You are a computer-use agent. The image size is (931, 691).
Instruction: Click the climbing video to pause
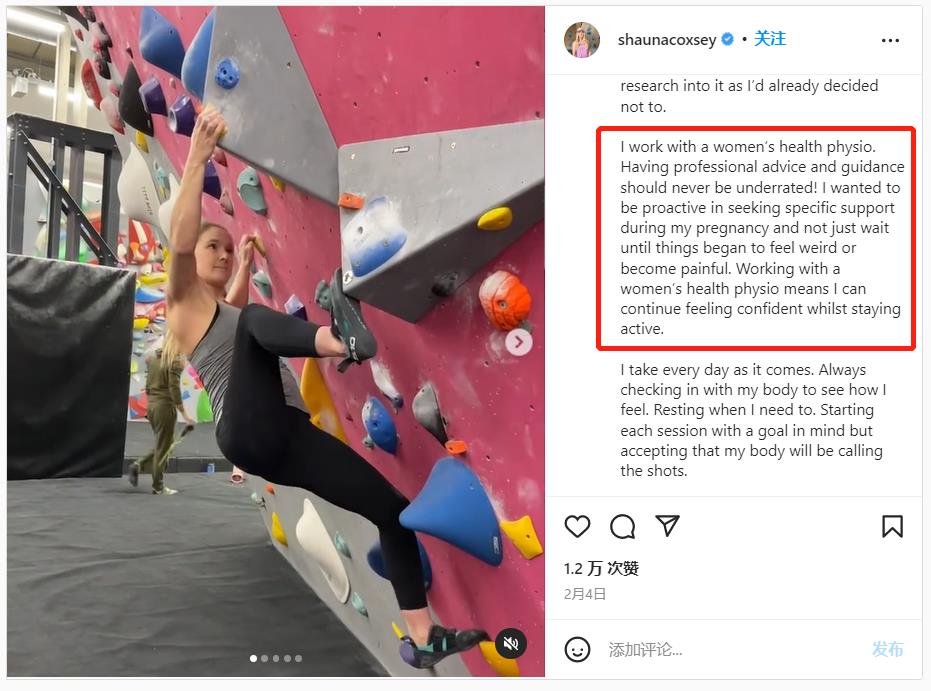276,341
